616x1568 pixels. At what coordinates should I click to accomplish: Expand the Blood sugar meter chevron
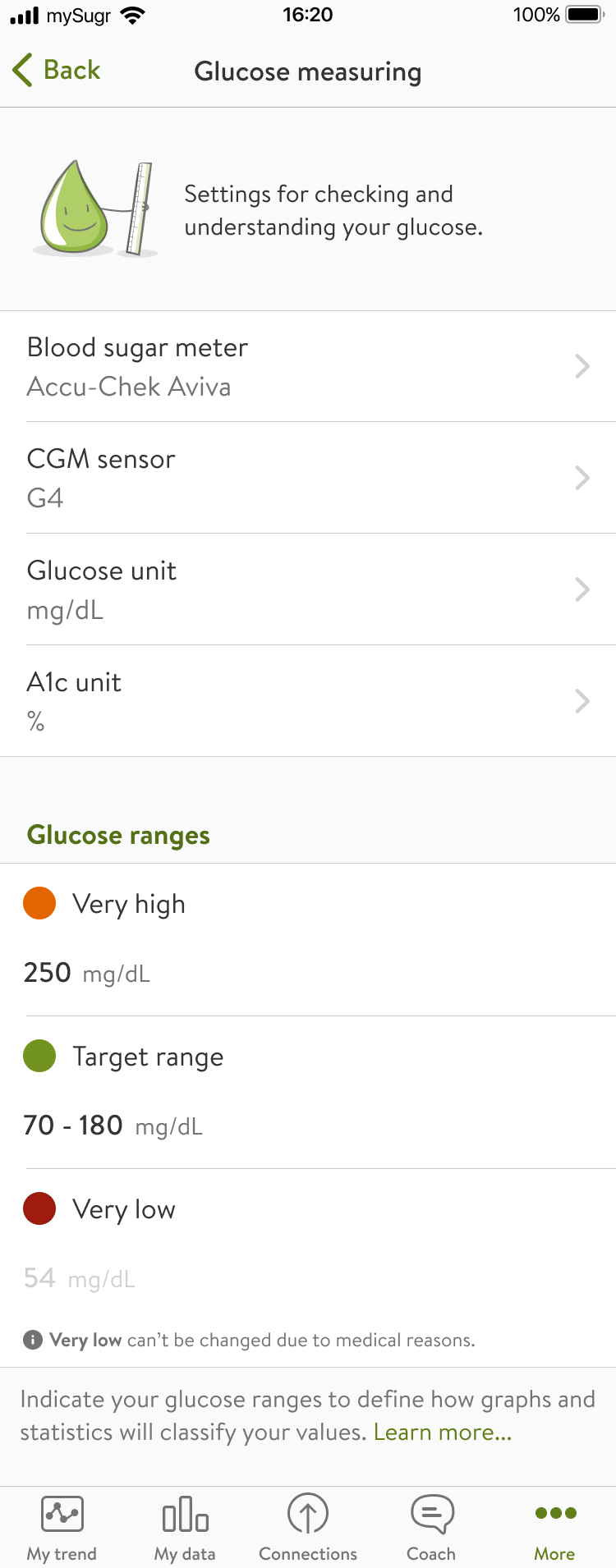582,366
